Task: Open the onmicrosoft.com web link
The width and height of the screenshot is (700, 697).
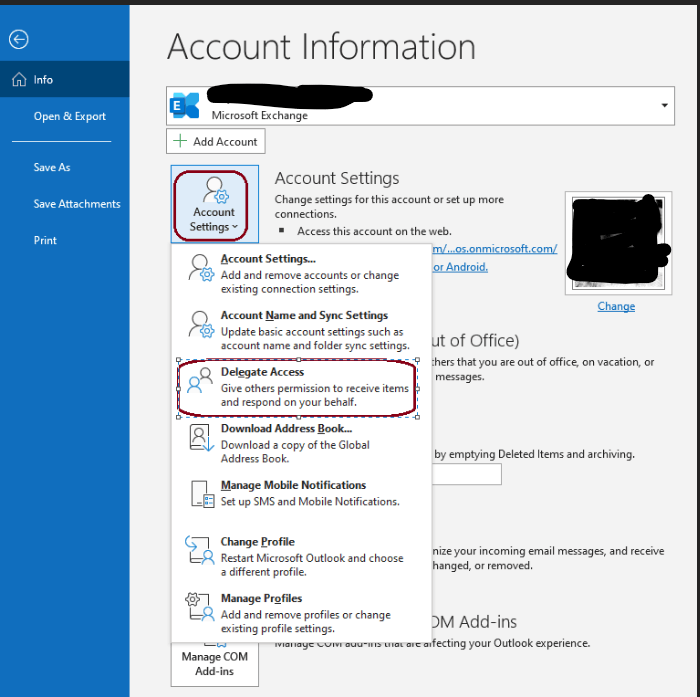Action: pyautogui.click(x=495, y=249)
